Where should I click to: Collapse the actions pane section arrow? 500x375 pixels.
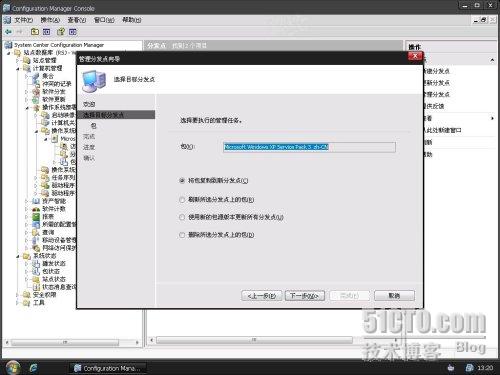click(x=492, y=60)
